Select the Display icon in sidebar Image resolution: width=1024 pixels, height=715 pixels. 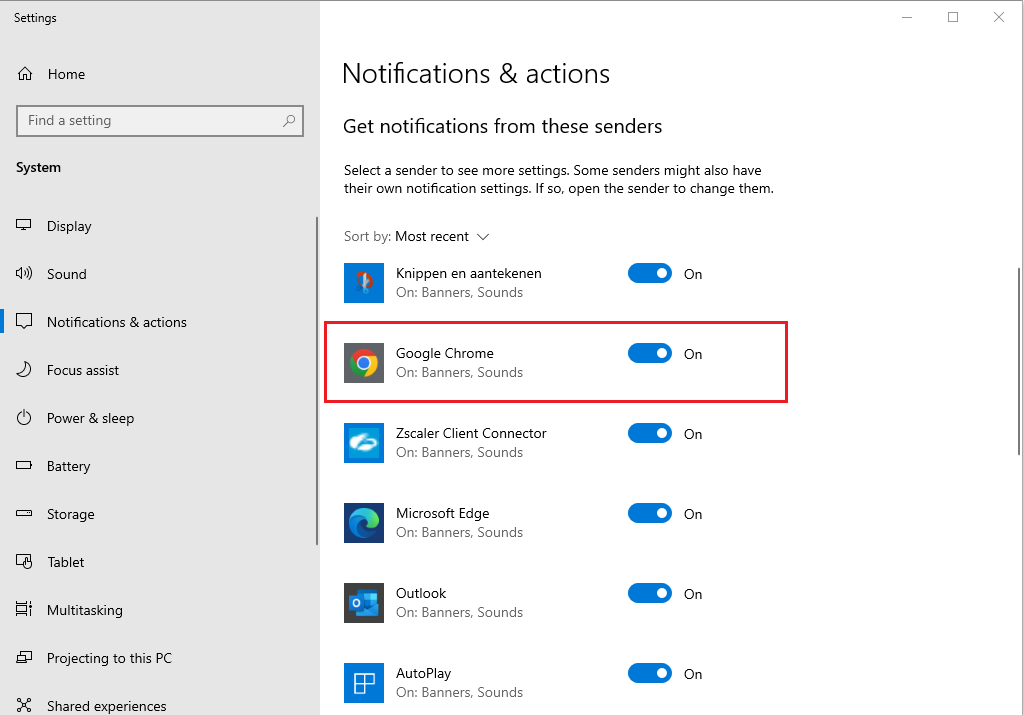coord(23,226)
